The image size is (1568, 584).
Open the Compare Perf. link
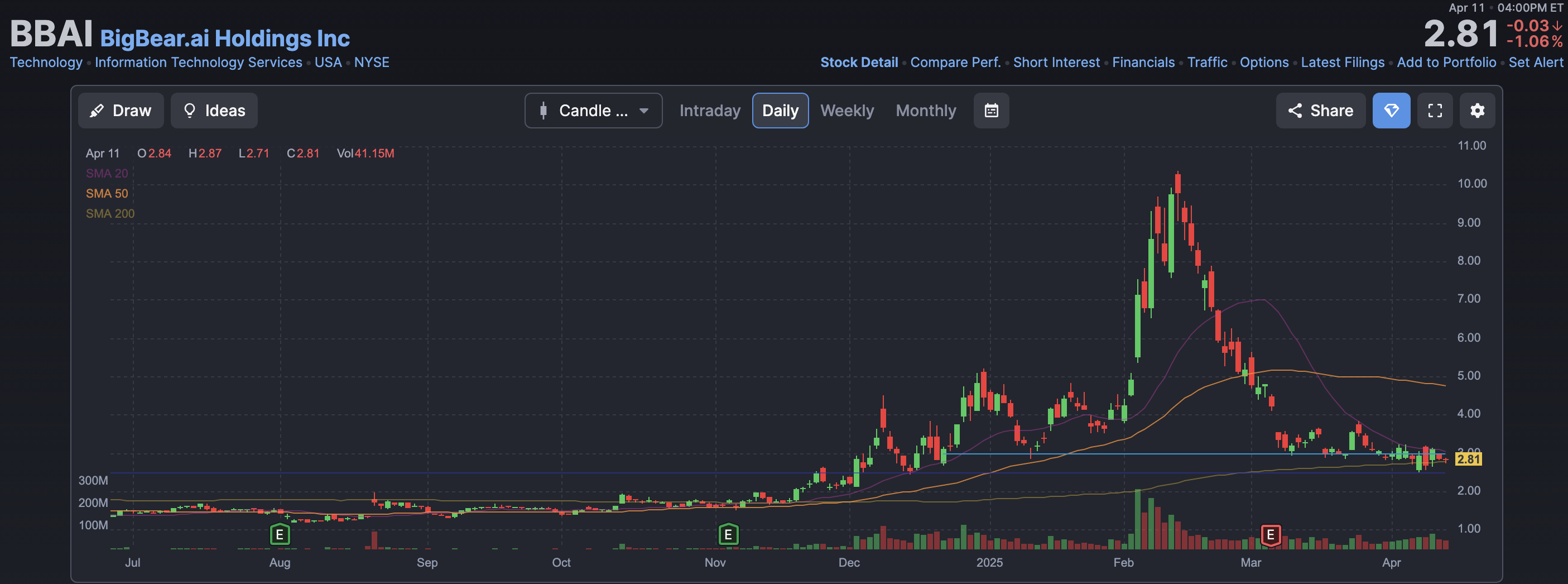point(955,62)
